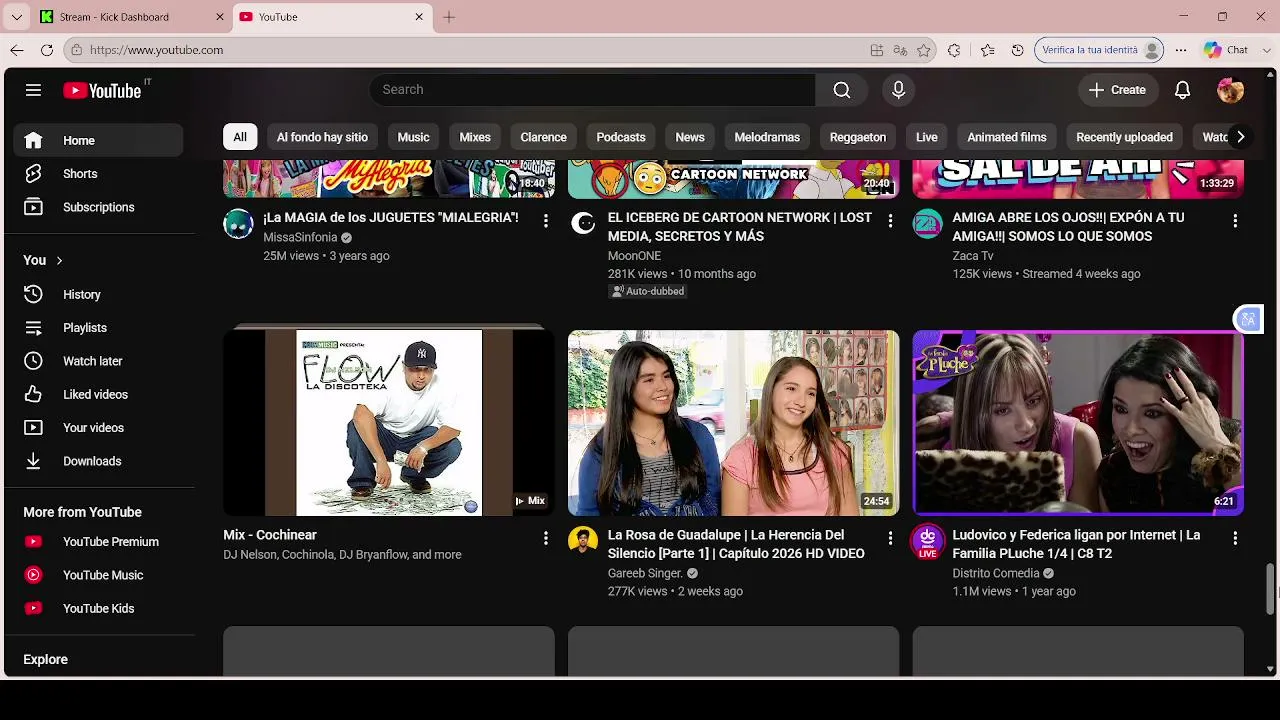Open more options for Cartoon Network iceberg video
The width and height of the screenshot is (1280, 720).
coord(891,220)
